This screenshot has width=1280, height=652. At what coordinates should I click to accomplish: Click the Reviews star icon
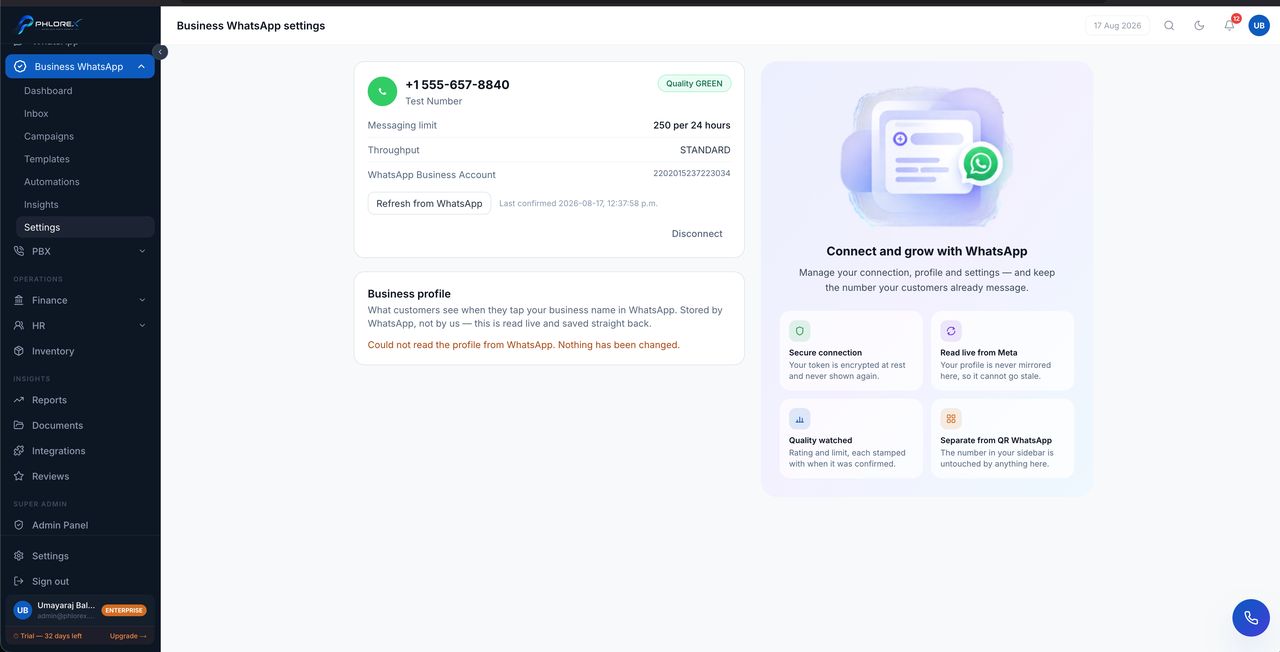coord(19,477)
